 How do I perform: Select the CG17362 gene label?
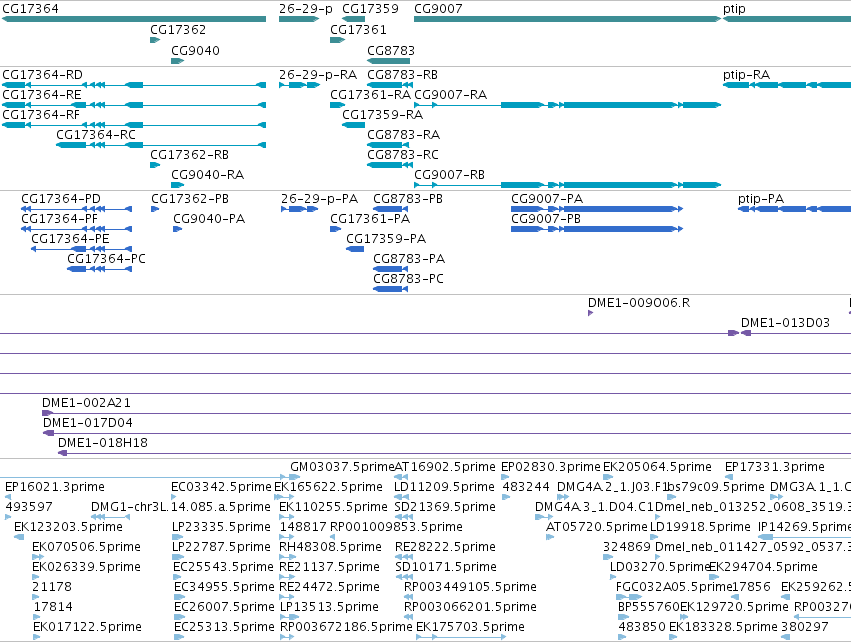[x=178, y=29]
